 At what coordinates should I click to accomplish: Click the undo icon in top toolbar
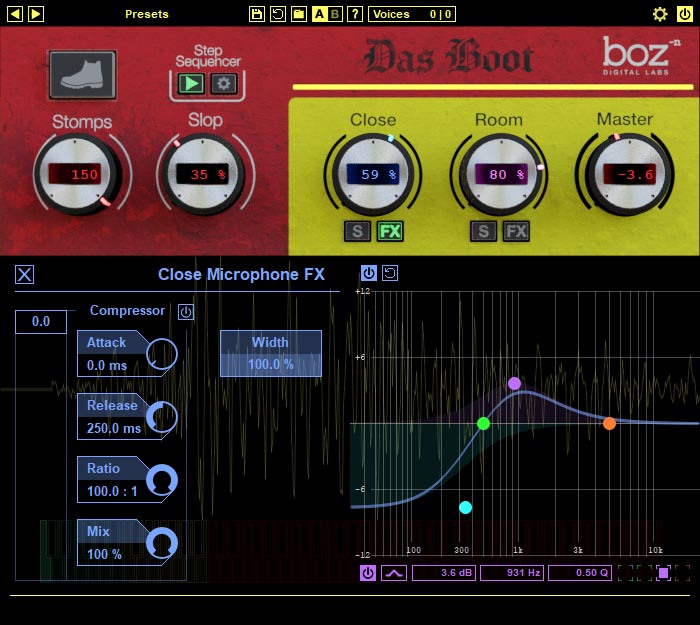pos(278,14)
